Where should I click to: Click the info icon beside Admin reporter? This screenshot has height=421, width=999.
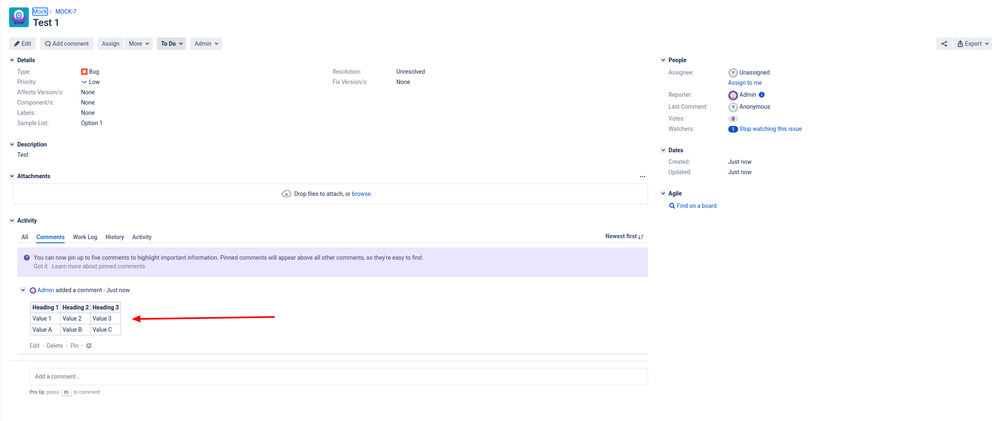[x=762, y=95]
